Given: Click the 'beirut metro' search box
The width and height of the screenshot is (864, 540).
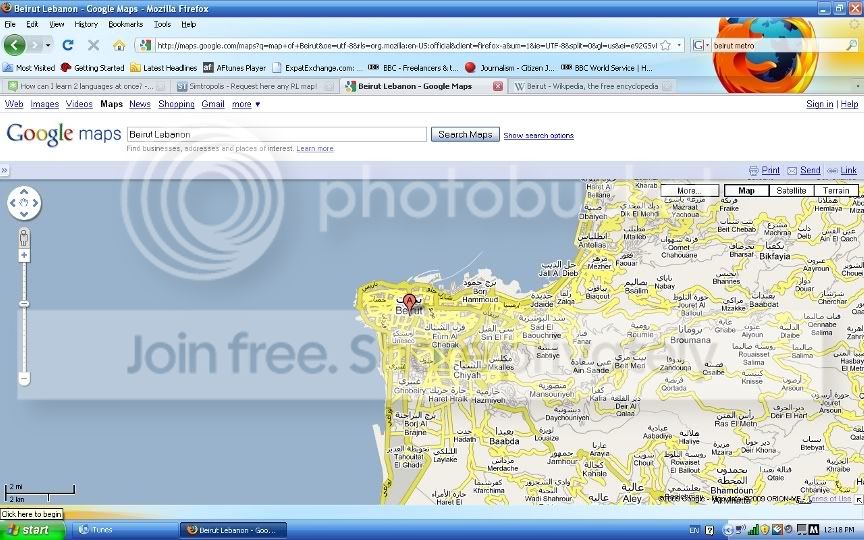Looking at the screenshot, I should [778, 45].
